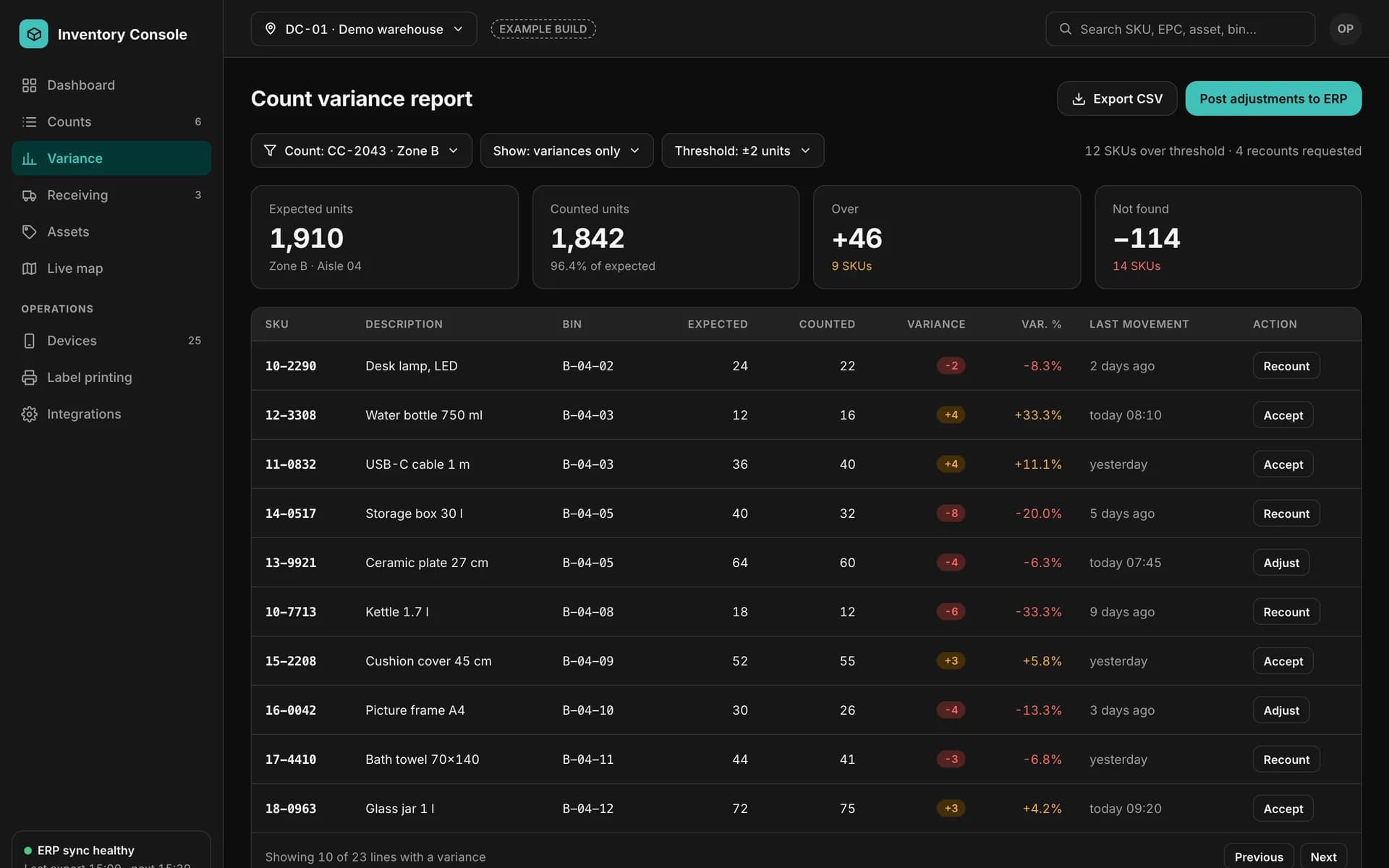The height and width of the screenshot is (868, 1389).
Task: Open the Show: variances only dropdown
Action: point(566,150)
